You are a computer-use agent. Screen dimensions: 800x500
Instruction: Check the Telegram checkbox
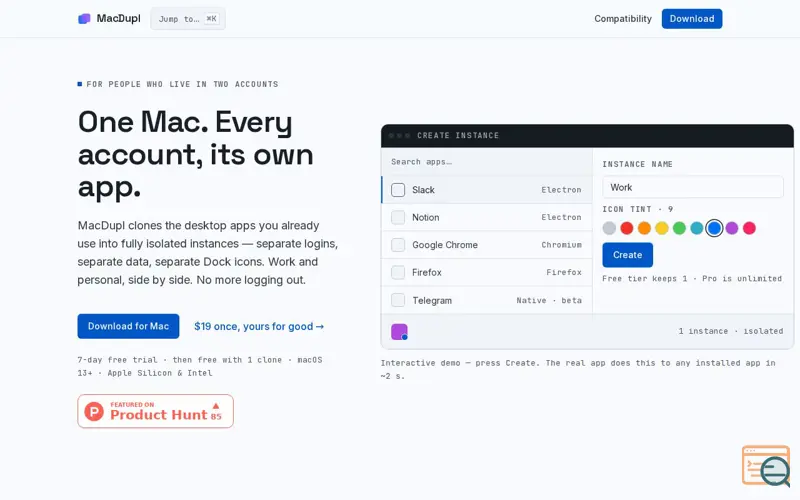(x=398, y=300)
